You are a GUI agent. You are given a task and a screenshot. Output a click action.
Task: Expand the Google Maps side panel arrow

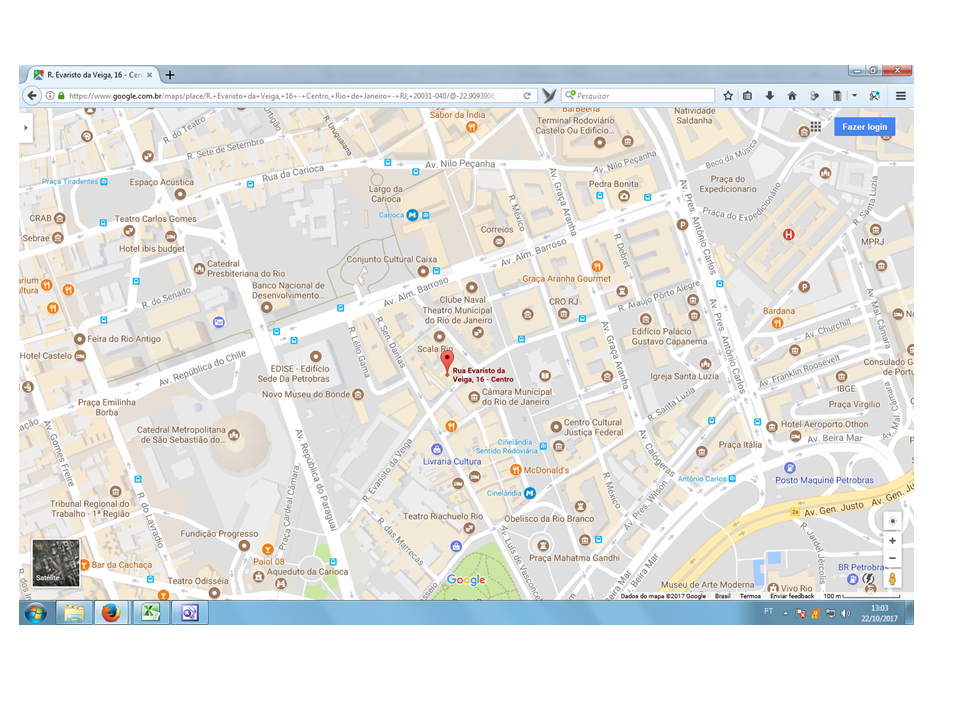(25, 127)
